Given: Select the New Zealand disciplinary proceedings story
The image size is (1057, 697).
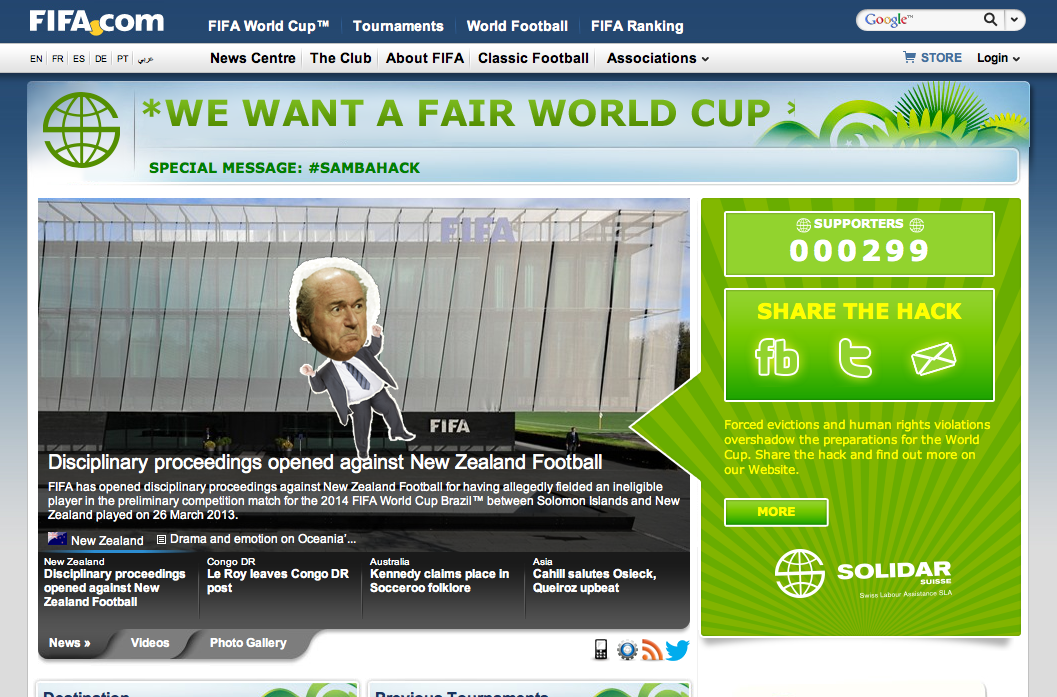Looking at the screenshot, I should (116, 582).
